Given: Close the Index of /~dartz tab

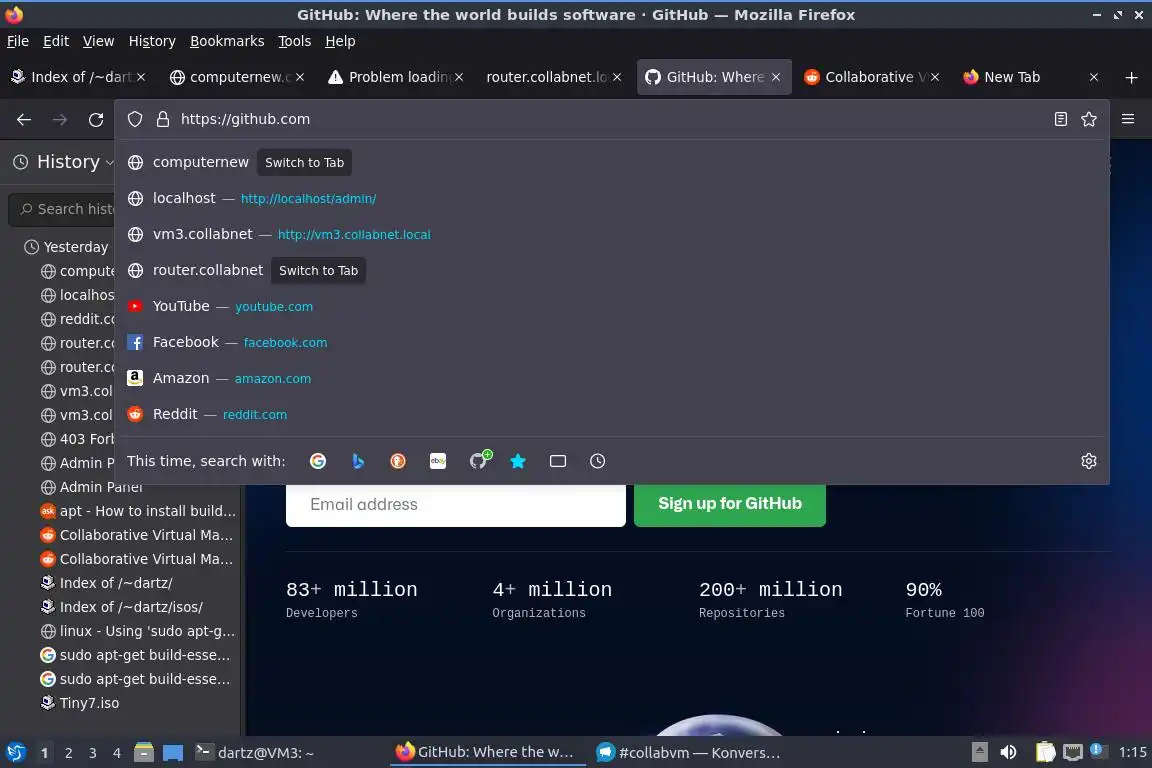Looking at the screenshot, I should point(141,77).
